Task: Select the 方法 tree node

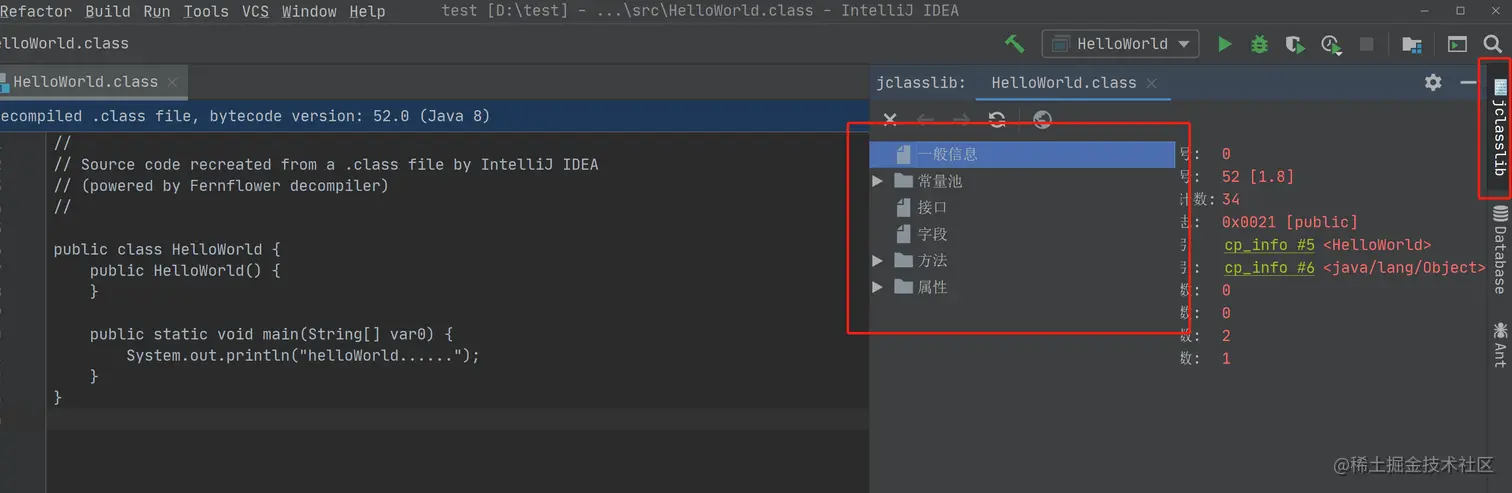Action: coord(931,260)
